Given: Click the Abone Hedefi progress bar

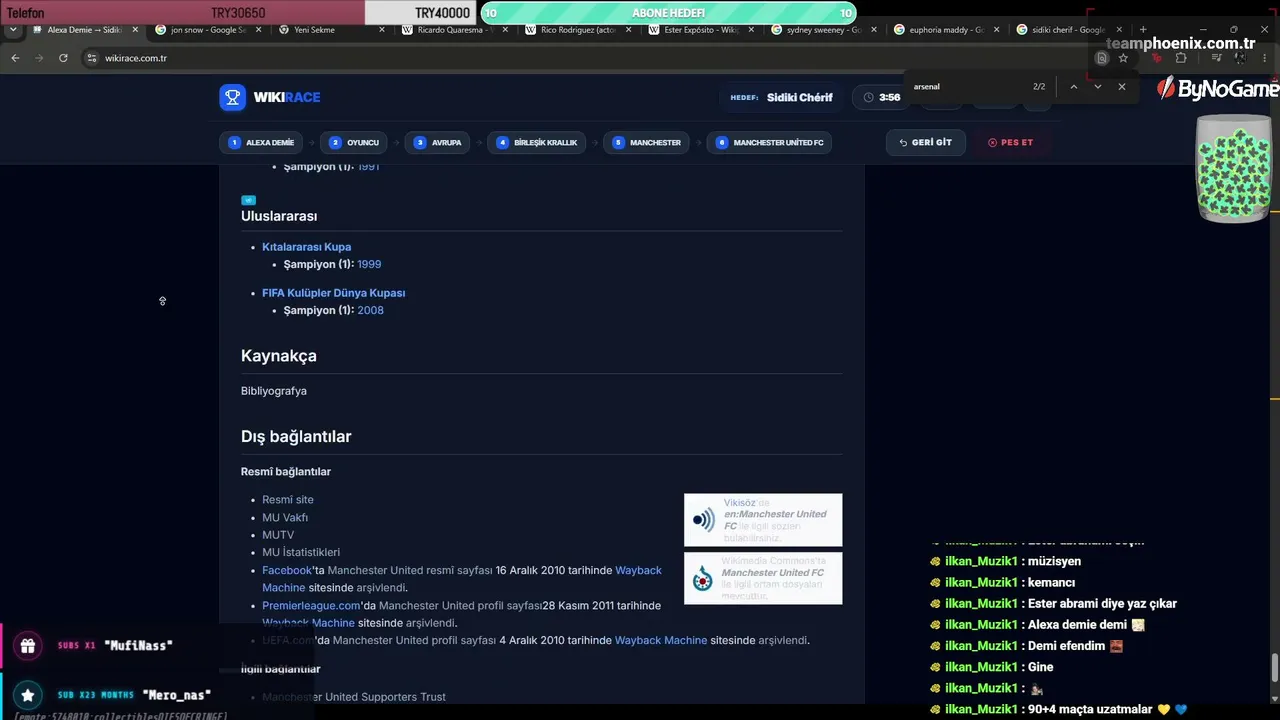Looking at the screenshot, I should [668, 13].
